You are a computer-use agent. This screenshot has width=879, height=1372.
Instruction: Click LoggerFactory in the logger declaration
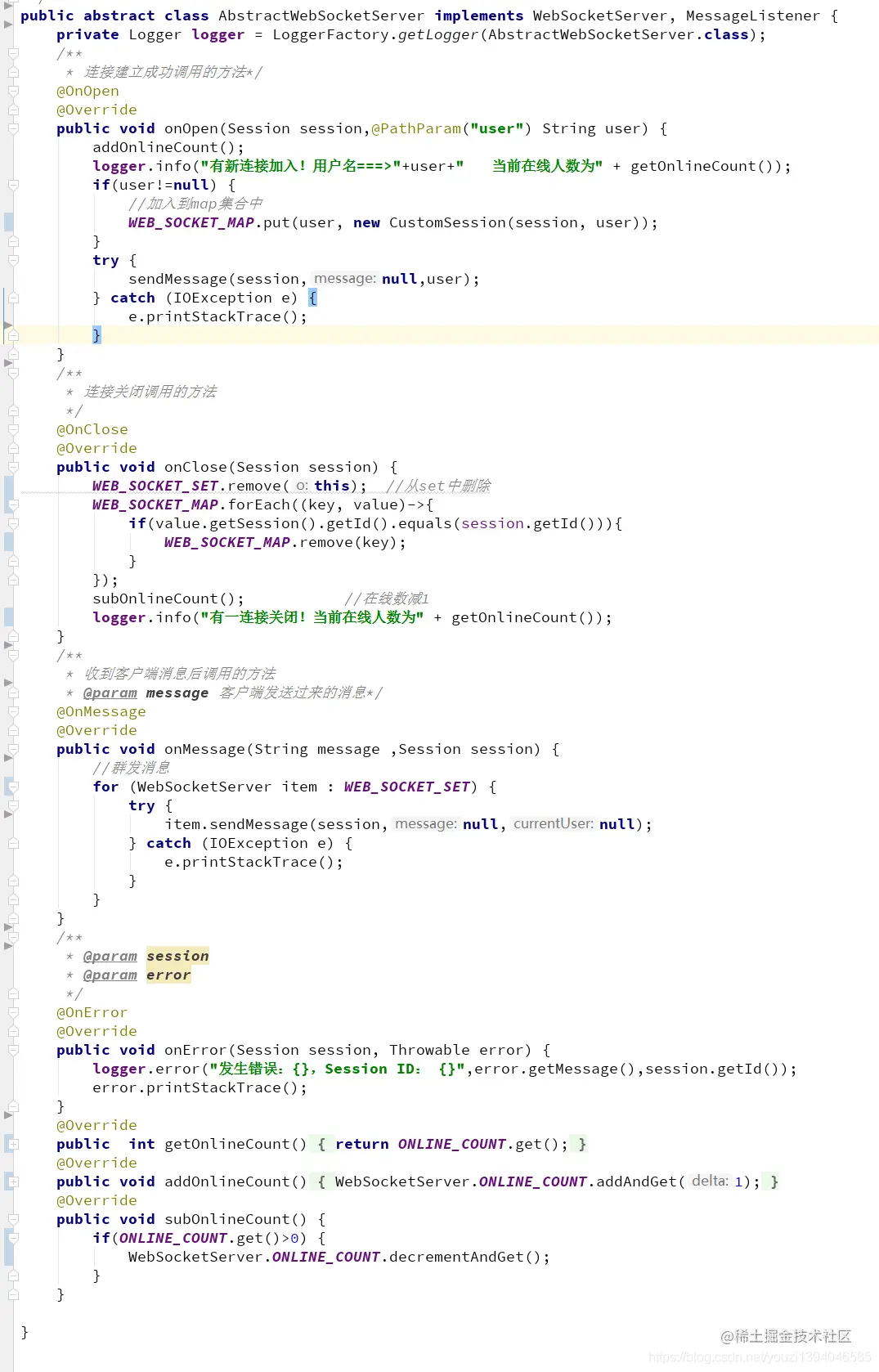pyautogui.click(x=330, y=34)
